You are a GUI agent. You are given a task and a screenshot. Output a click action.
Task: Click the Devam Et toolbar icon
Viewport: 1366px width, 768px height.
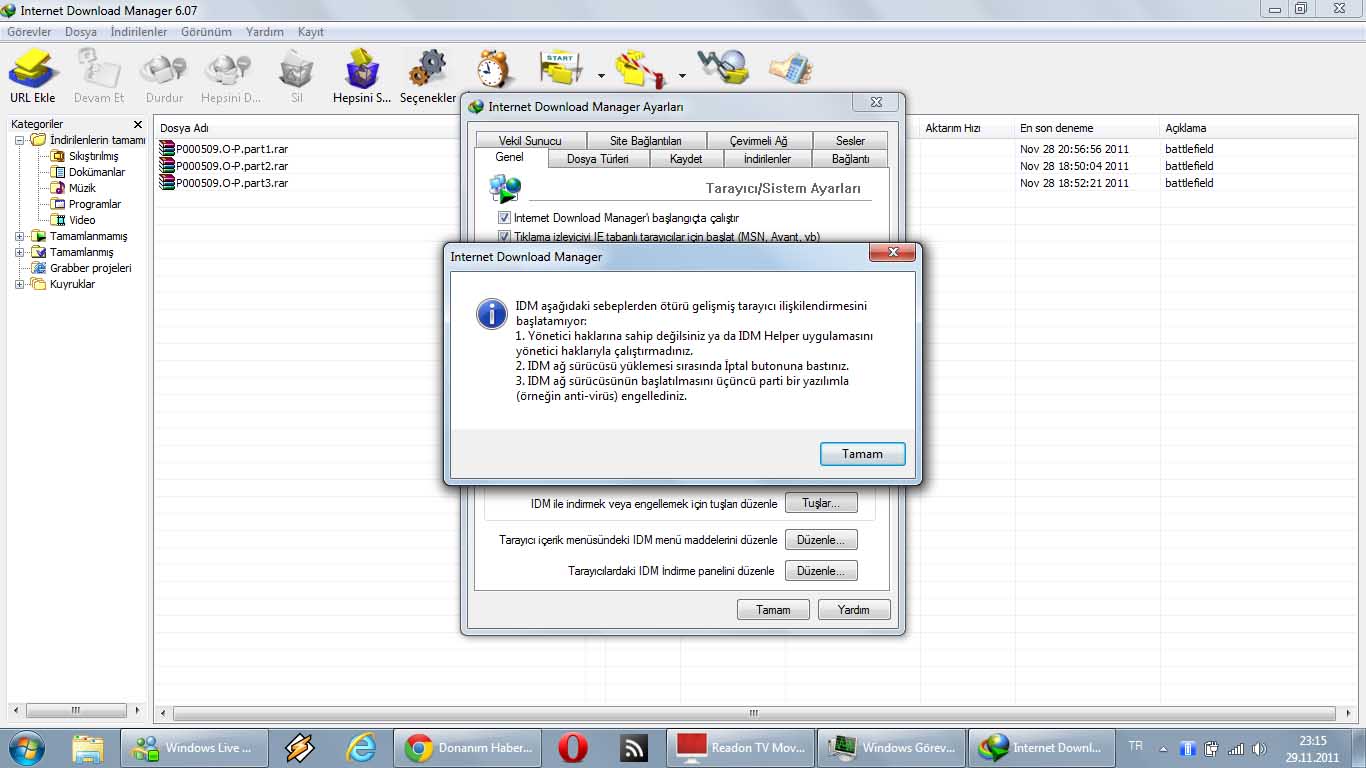point(99,76)
